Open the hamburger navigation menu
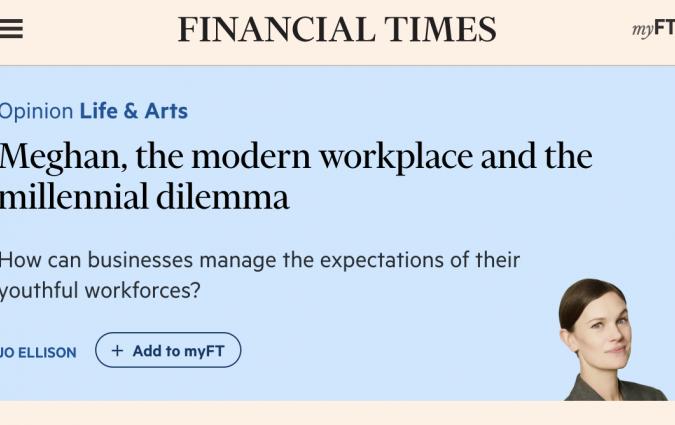This screenshot has width=675, height=425. pyautogui.click(x=11, y=29)
